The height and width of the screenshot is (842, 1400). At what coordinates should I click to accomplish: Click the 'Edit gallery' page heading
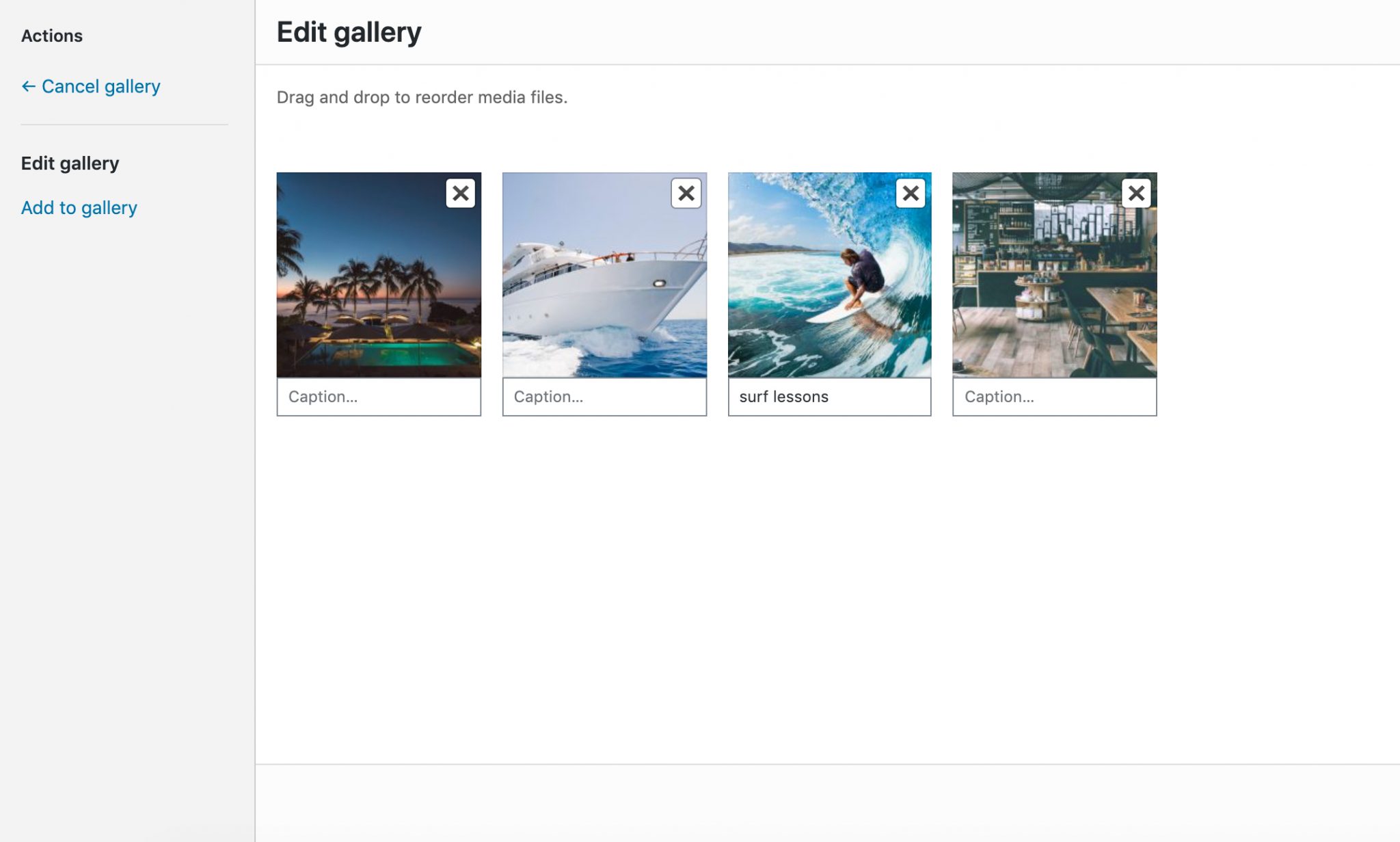point(349,32)
